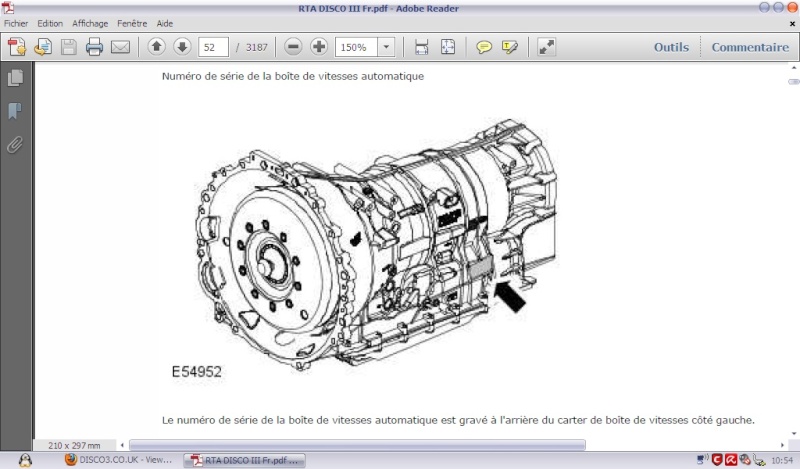This screenshot has width=800, height=469.
Task: Switch to read mode with expand arrows icon
Action: 546,47
